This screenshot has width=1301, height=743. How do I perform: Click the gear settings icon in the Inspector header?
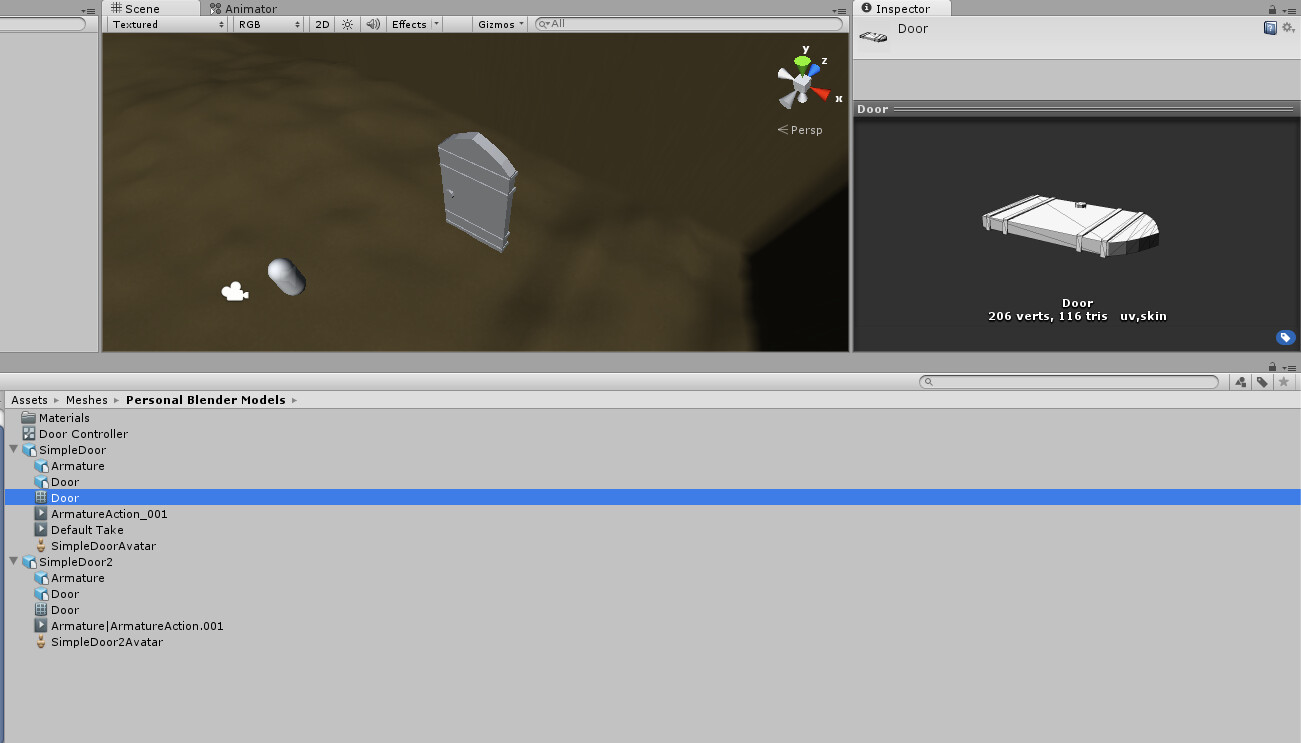pyautogui.click(x=1287, y=29)
